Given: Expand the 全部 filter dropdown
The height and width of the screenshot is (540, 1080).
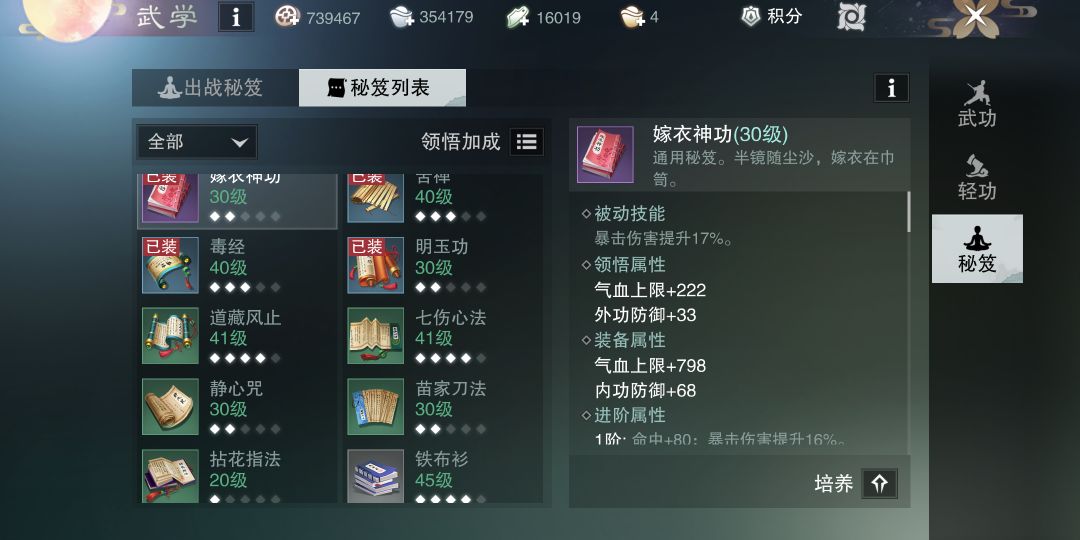Looking at the screenshot, I should (197, 142).
